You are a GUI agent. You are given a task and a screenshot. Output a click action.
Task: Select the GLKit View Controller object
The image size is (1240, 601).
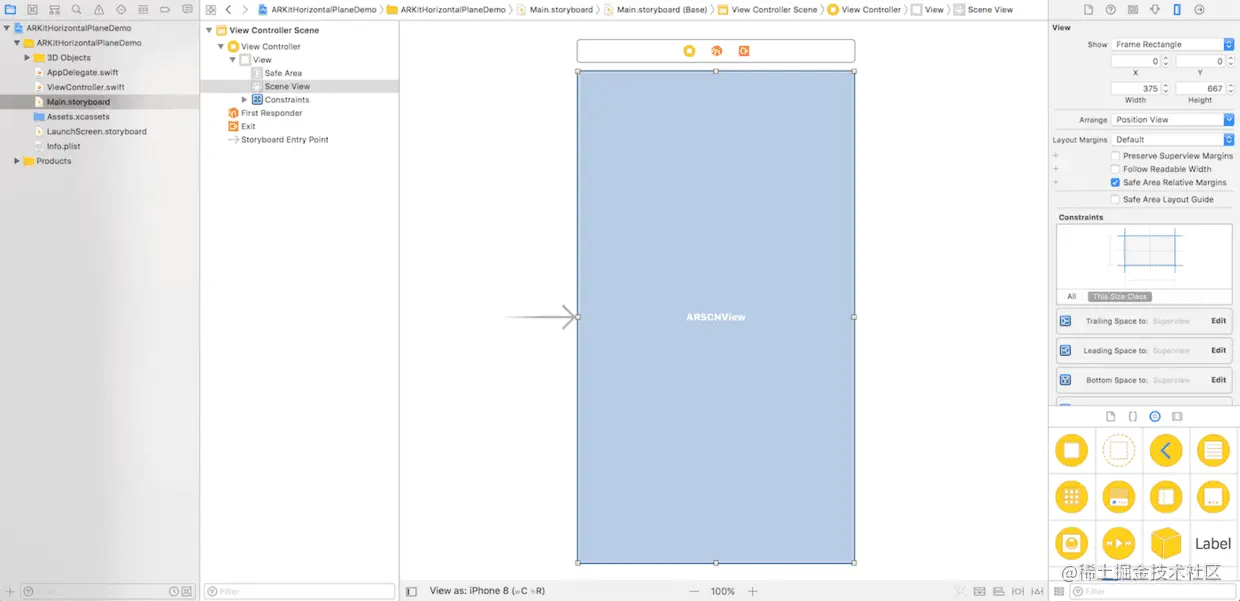[1072, 544]
